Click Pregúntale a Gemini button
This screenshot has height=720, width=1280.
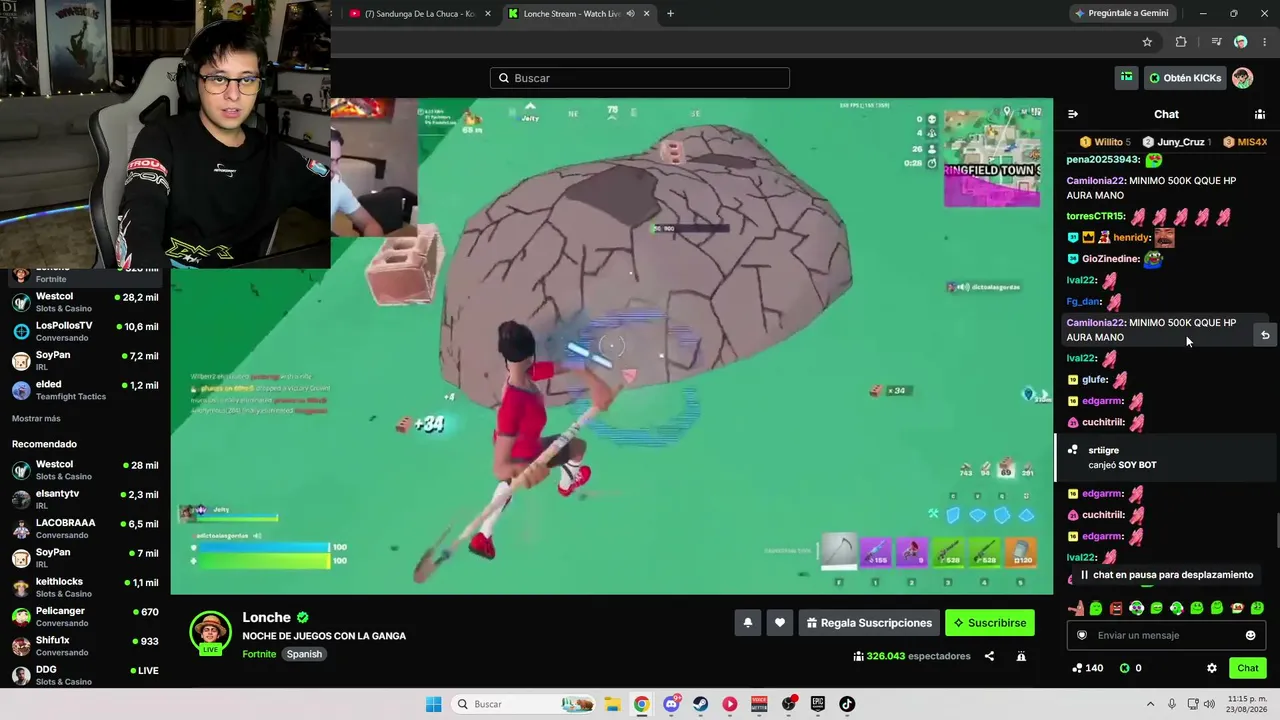(x=1124, y=14)
